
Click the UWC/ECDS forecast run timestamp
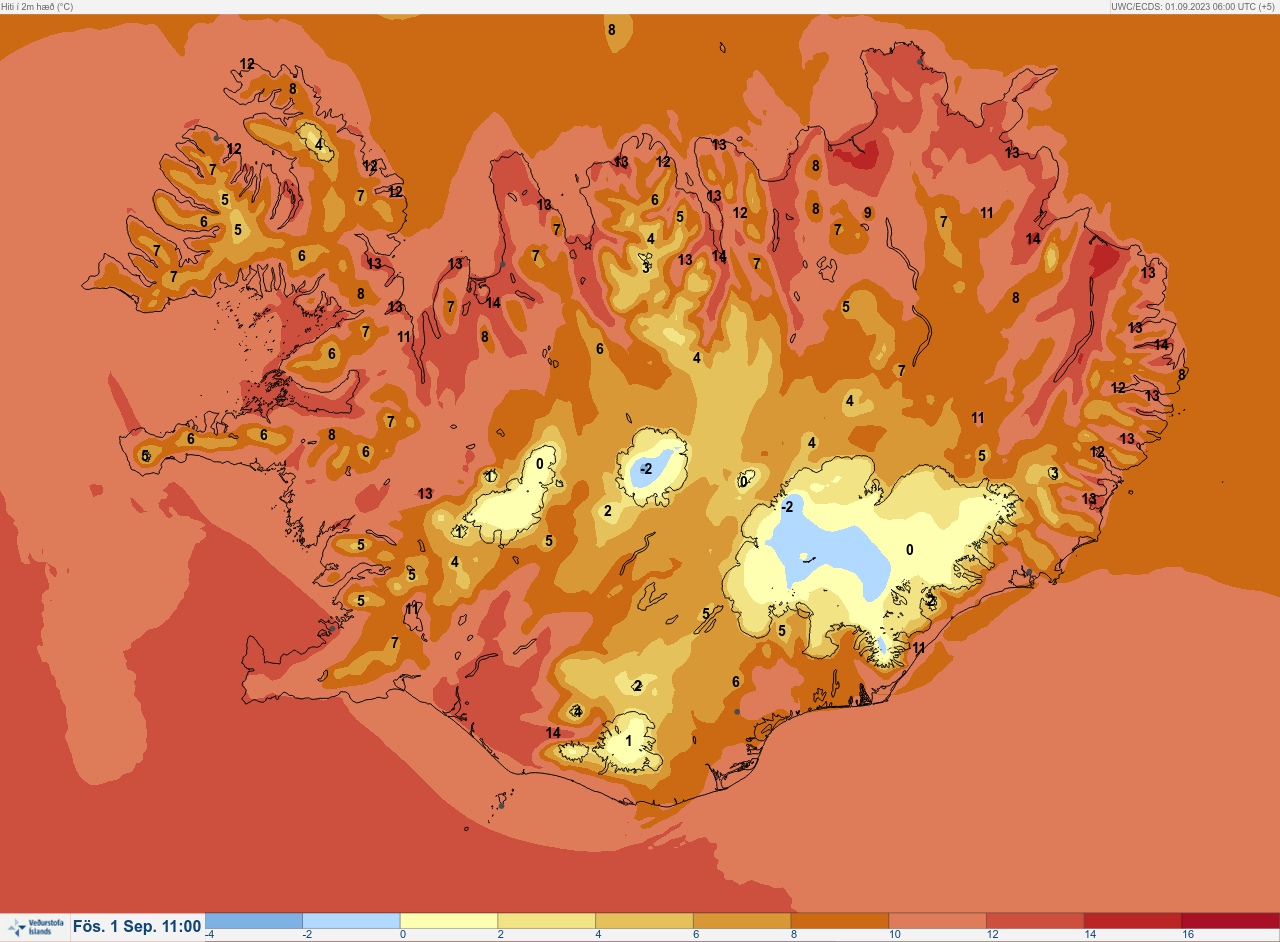pyautogui.click(x=1194, y=6)
